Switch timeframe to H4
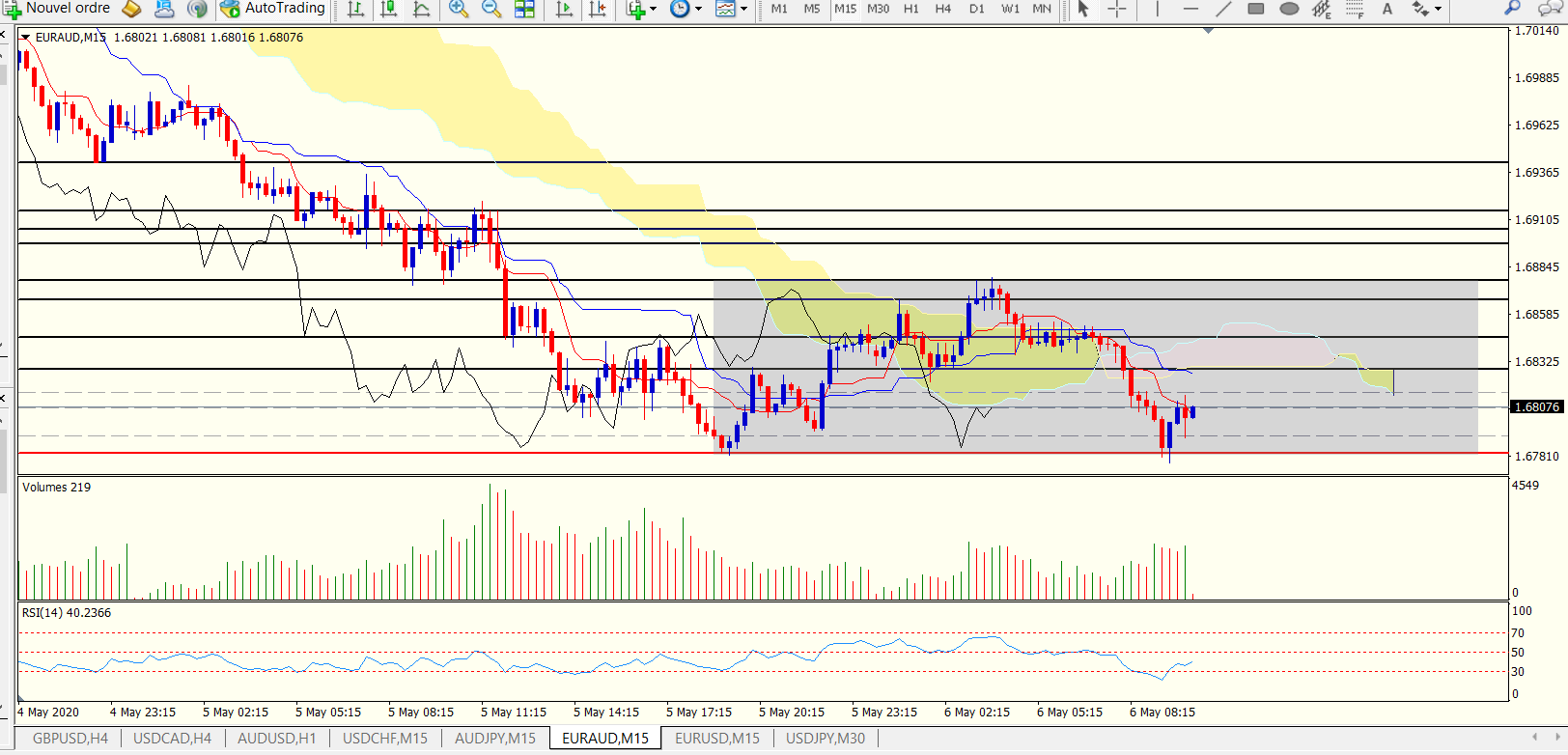 943,9
